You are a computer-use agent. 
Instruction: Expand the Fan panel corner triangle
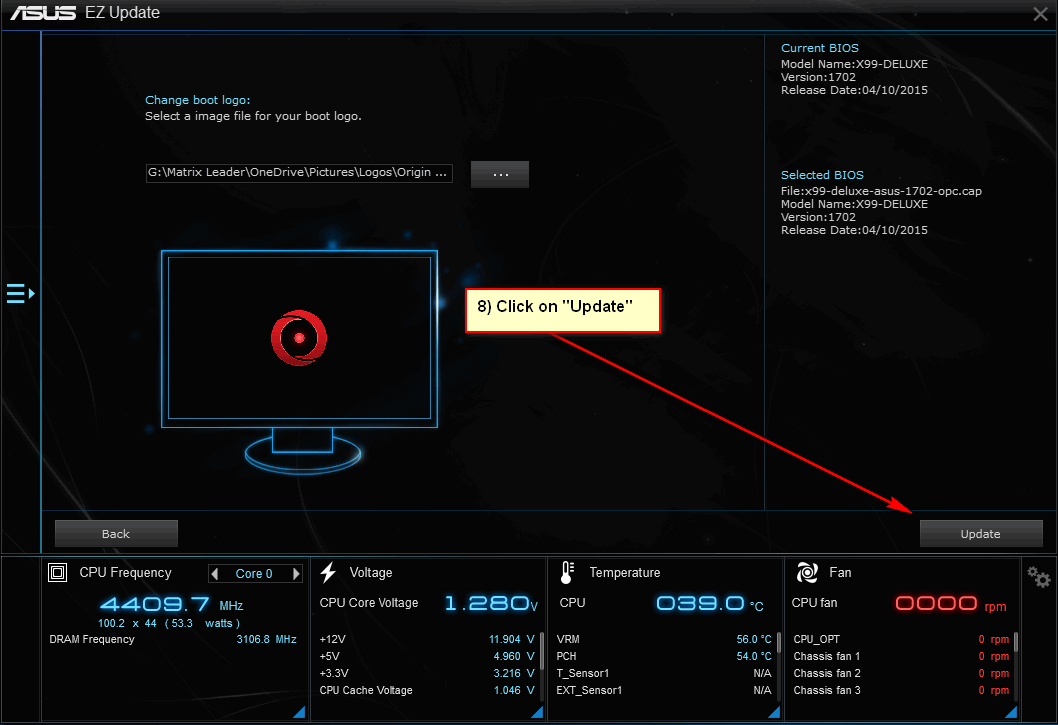pyautogui.click(x=1011, y=712)
